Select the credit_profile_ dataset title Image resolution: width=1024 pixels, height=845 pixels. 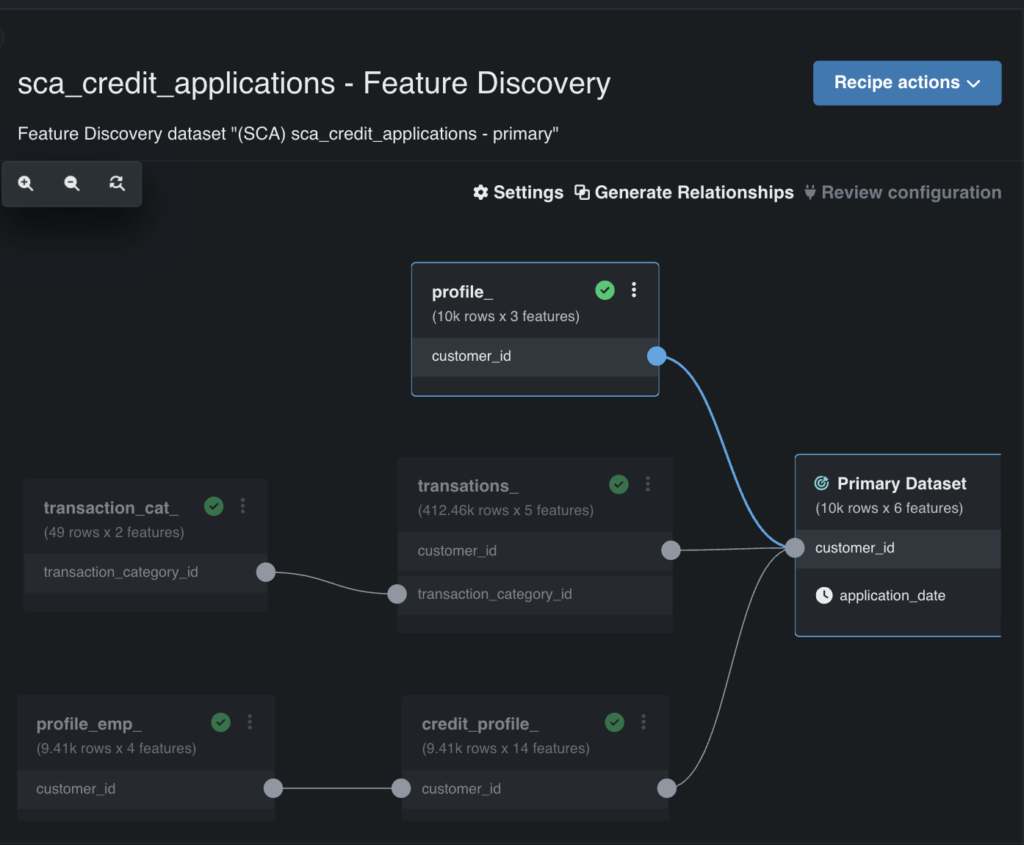[x=481, y=724]
